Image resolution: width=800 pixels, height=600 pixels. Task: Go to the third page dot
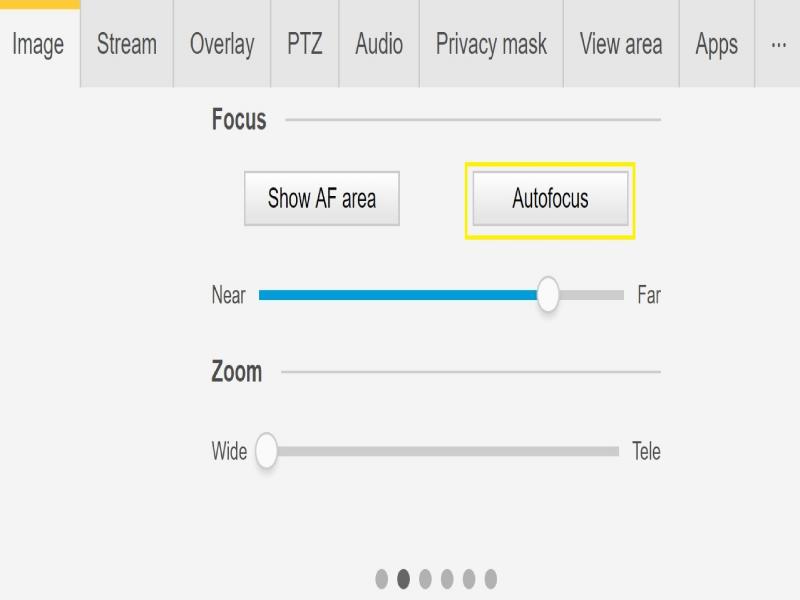point(425,579)
